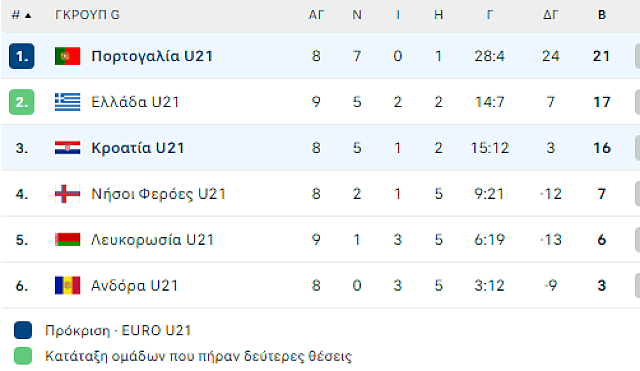Select the Λευκορωσία U21 team name
Viewport: 640px width, 371px height.
tap(153, 240)
